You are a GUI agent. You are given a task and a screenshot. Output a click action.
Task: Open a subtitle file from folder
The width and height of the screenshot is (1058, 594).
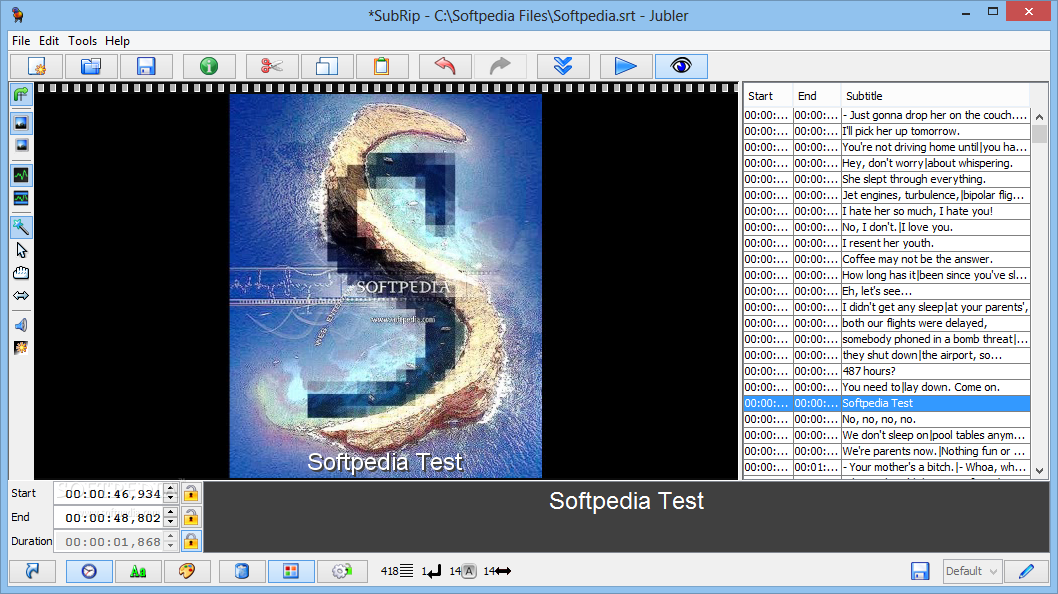91,66
